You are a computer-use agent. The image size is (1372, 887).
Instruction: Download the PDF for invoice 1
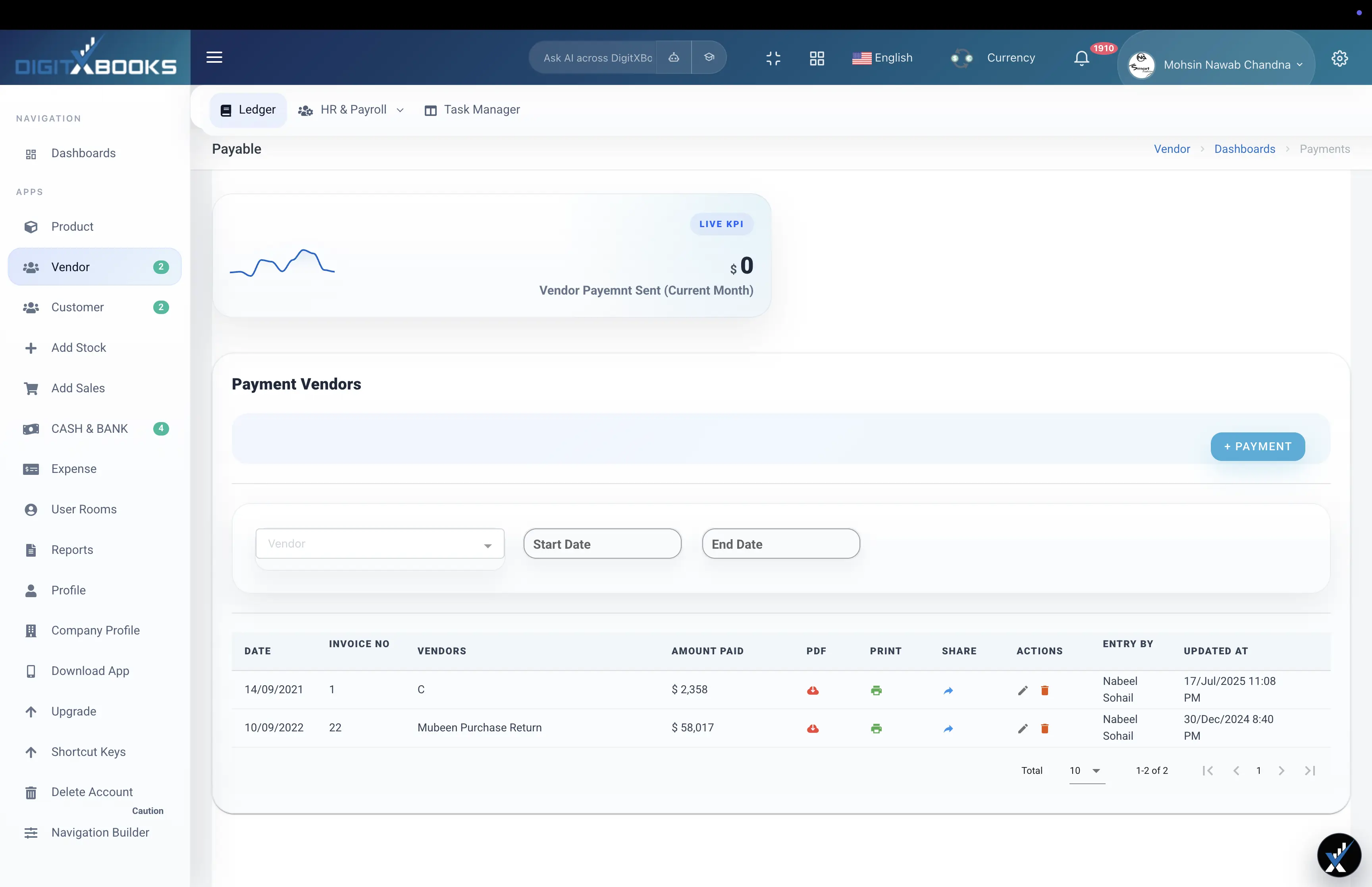pos(812,690)
